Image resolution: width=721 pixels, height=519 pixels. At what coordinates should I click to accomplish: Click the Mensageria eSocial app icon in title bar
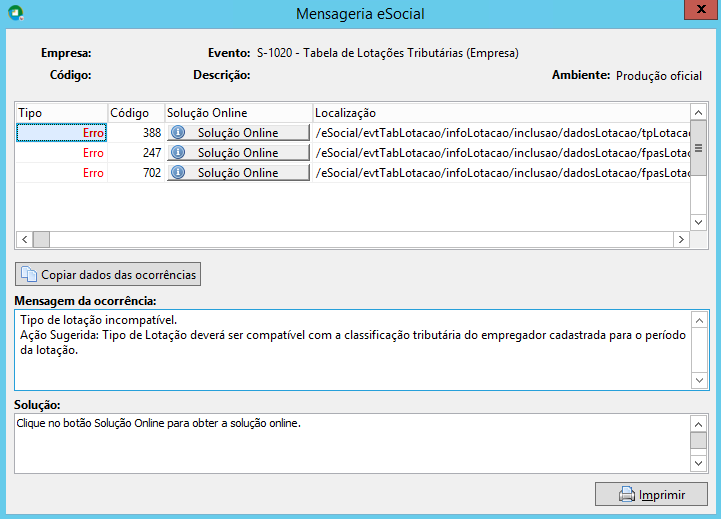click(x=16, y=13)
